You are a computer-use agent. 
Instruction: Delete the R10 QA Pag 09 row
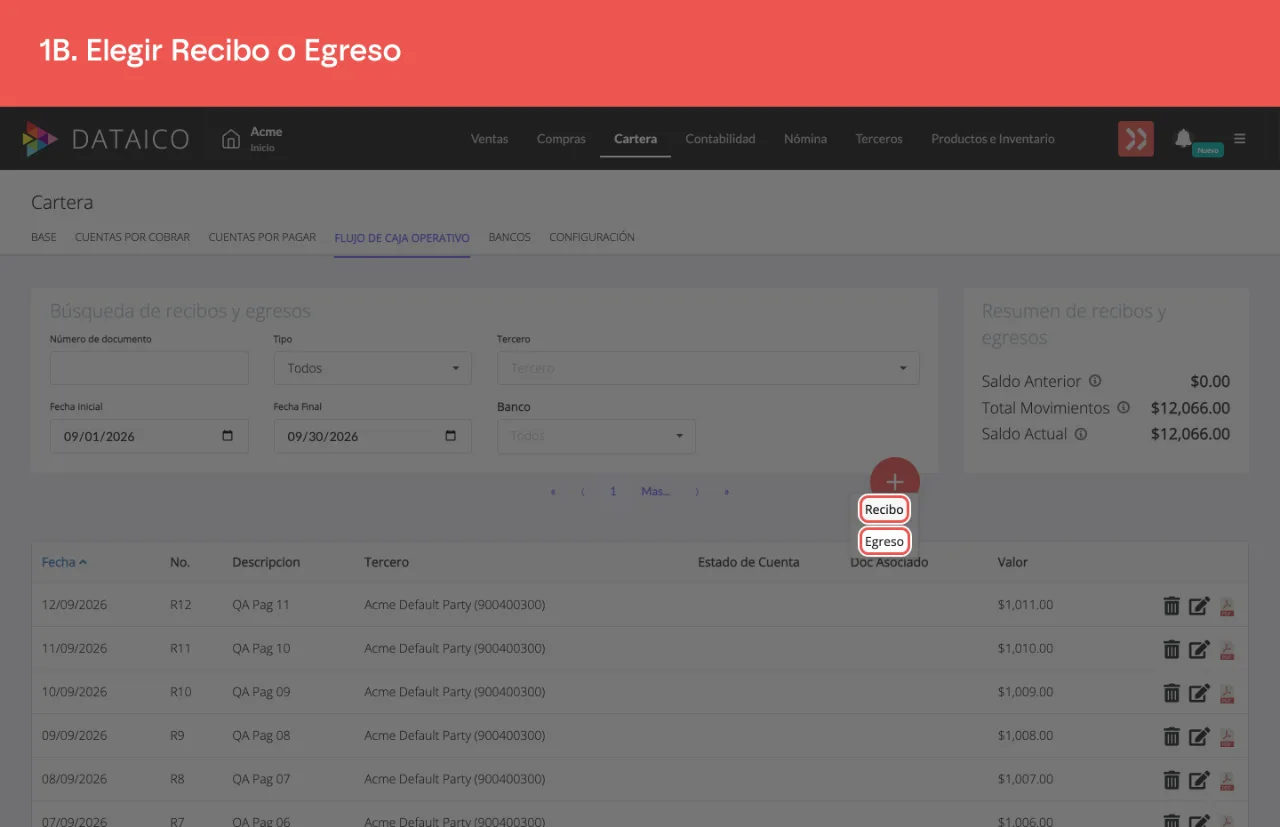1172,692
